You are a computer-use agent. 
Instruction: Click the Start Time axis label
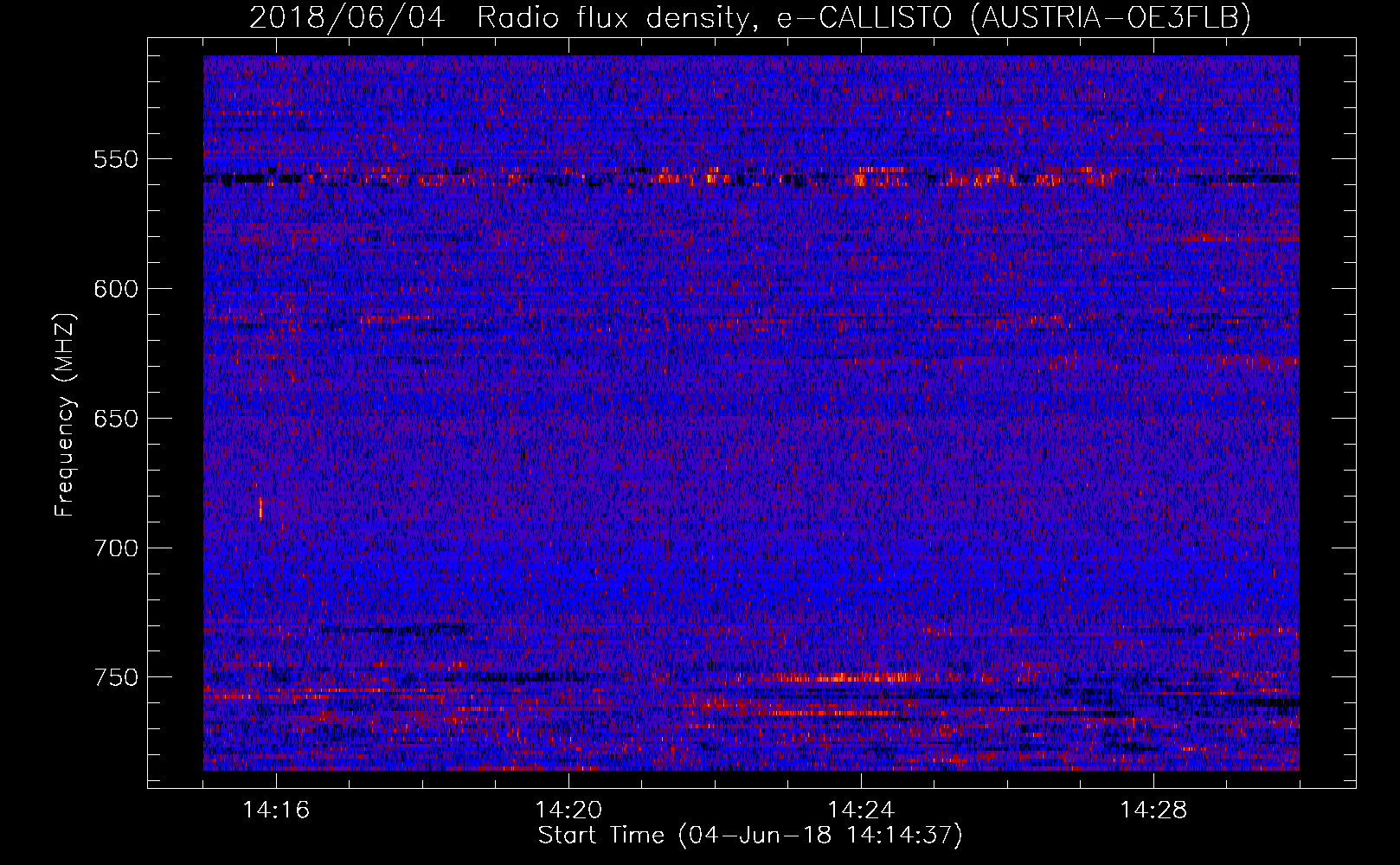pyautogui.click(x=750, y=836)
